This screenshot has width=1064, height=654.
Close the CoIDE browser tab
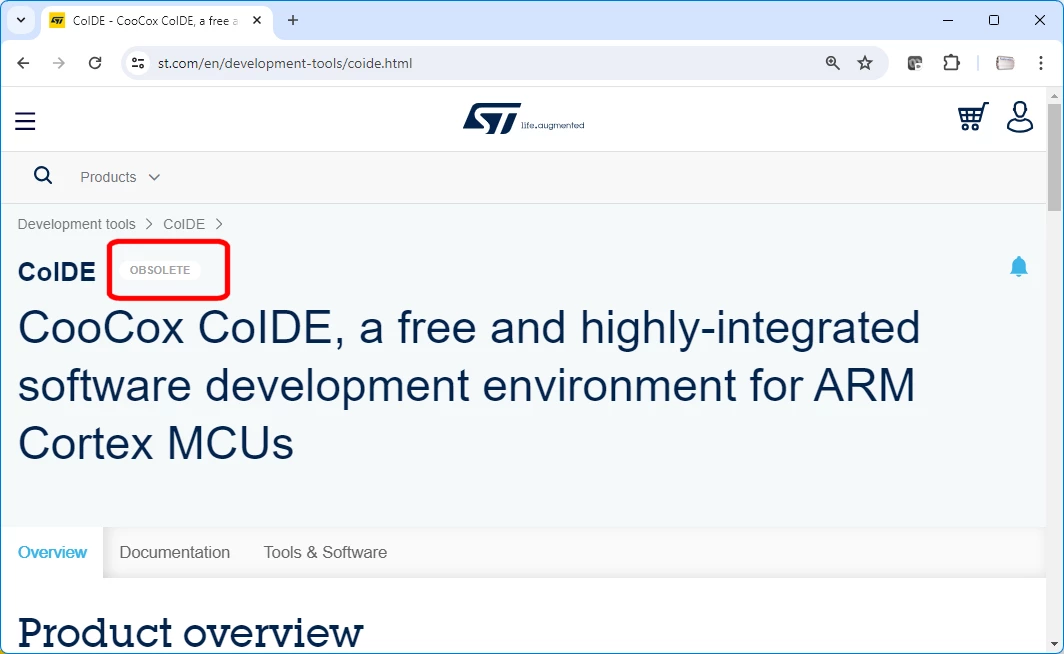point(257,20)
